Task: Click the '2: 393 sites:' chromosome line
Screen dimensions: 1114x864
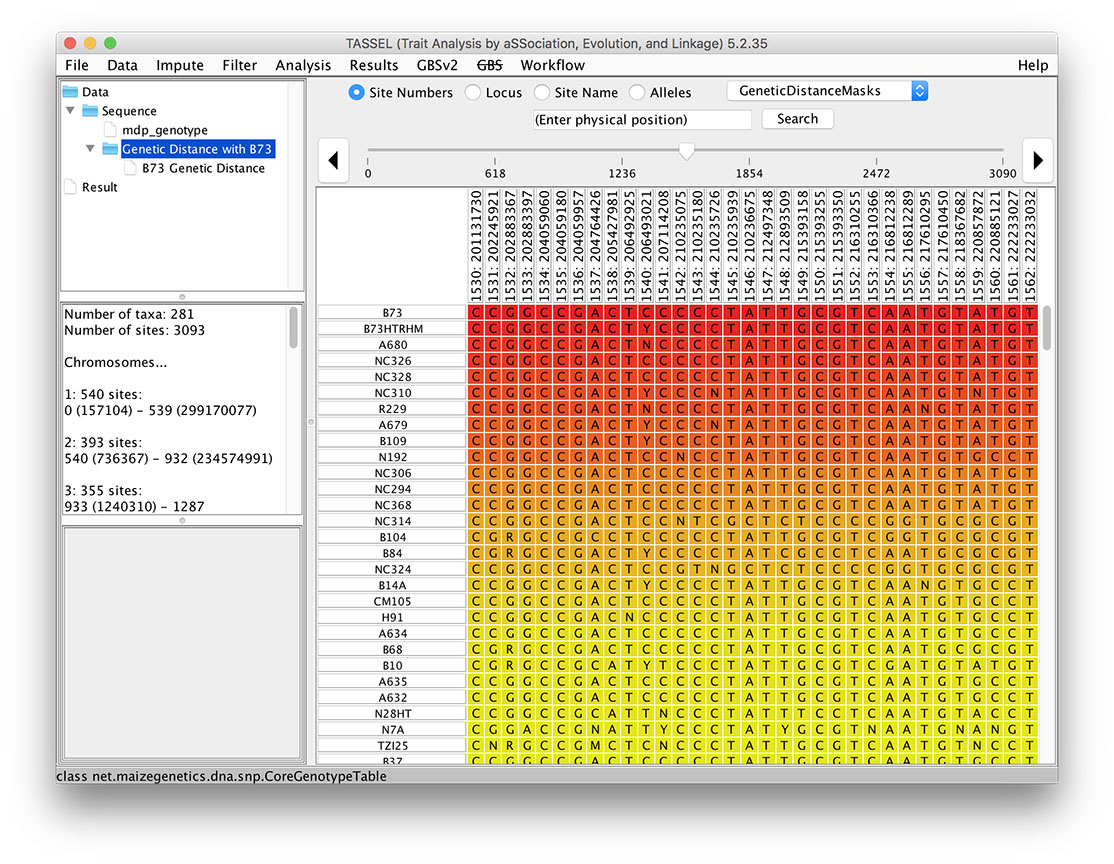Action: [103, 442]
